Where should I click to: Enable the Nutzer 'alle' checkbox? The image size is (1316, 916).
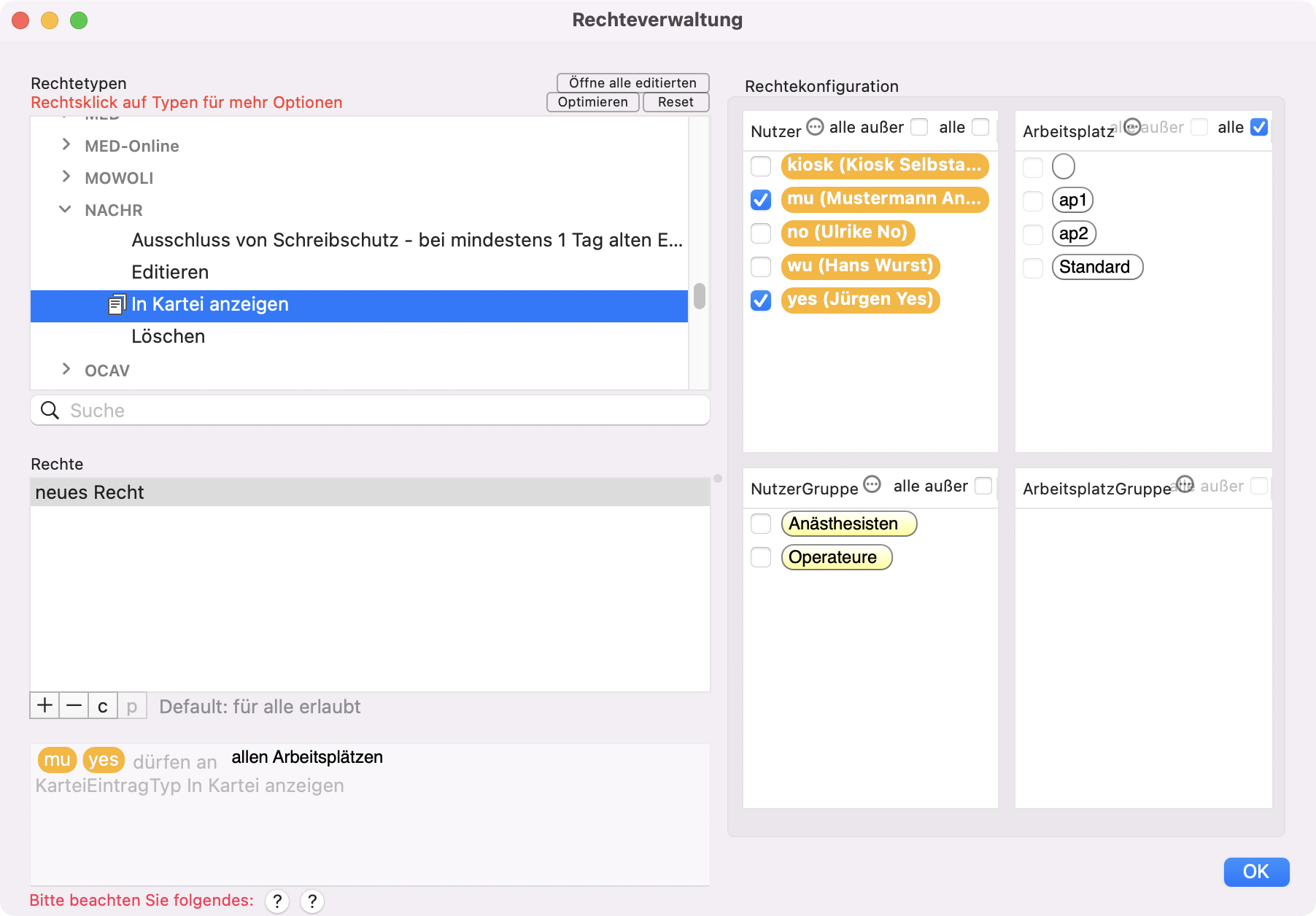(981, 127)
